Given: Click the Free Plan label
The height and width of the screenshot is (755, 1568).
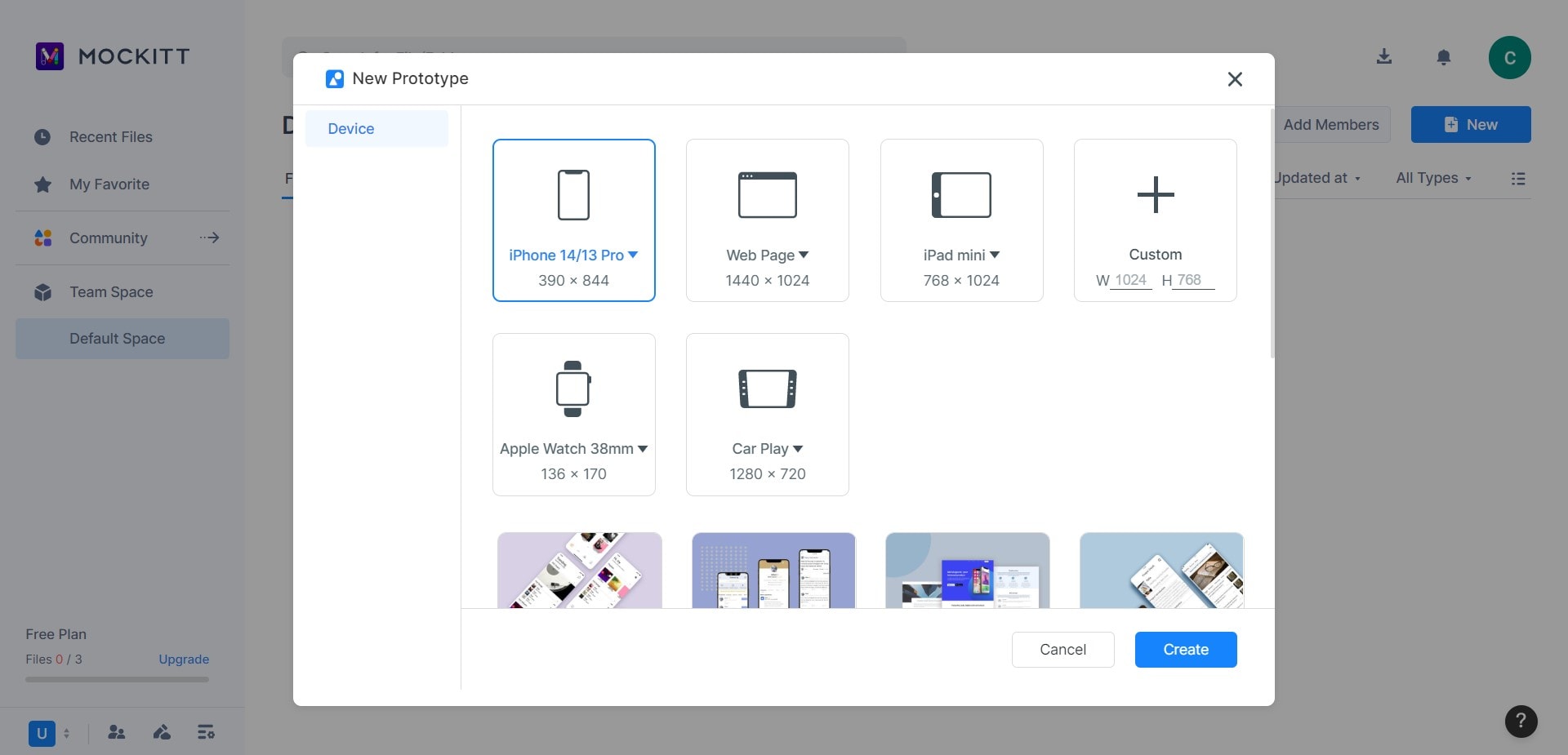Looking at the screenshot, I should 56,634.
